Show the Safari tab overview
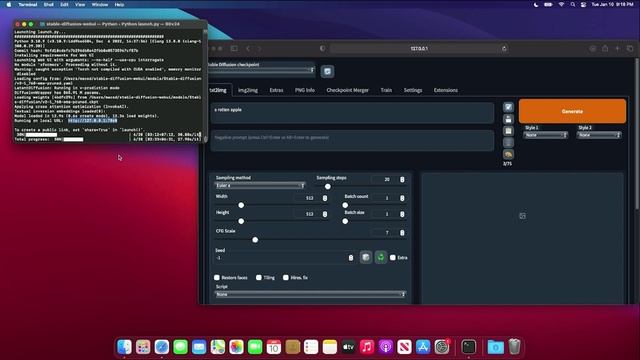This screenshot has height=360, width=640. click(630, 49)
